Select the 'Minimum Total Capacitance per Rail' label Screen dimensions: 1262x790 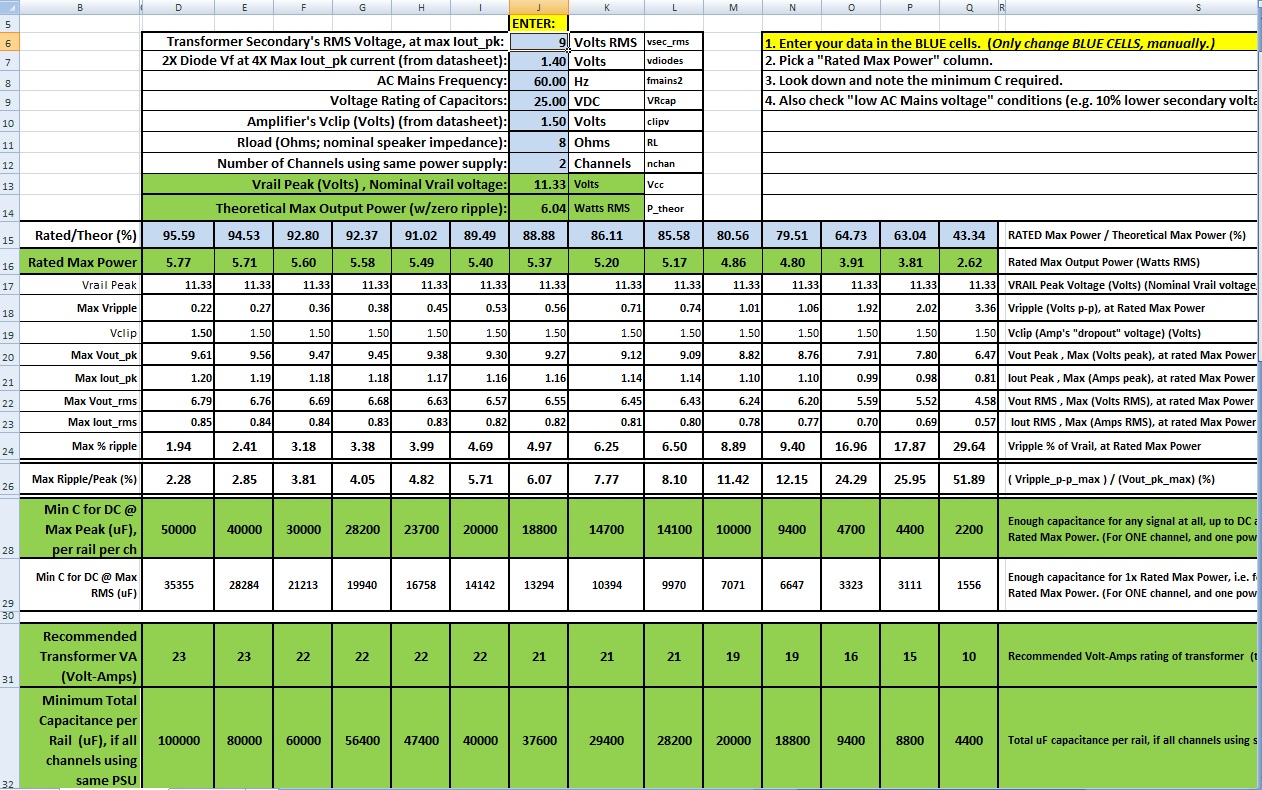(80, 741)
